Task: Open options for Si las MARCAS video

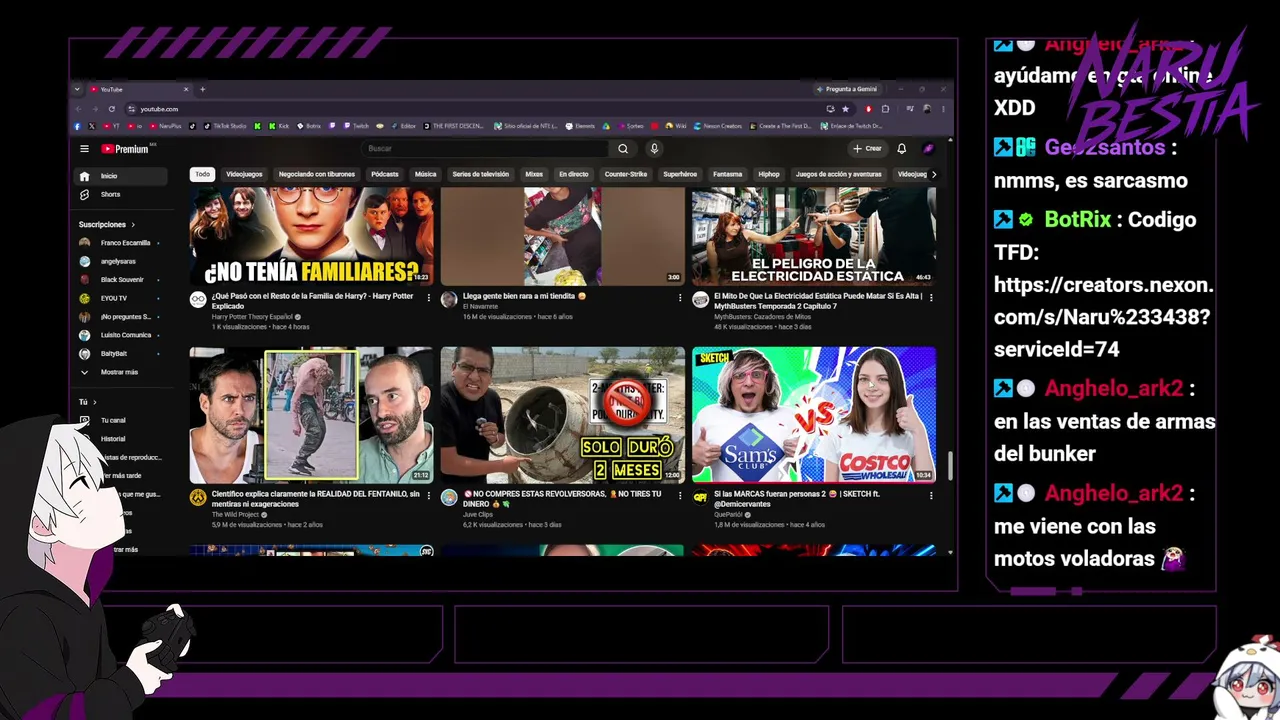Action: point(931,495)
